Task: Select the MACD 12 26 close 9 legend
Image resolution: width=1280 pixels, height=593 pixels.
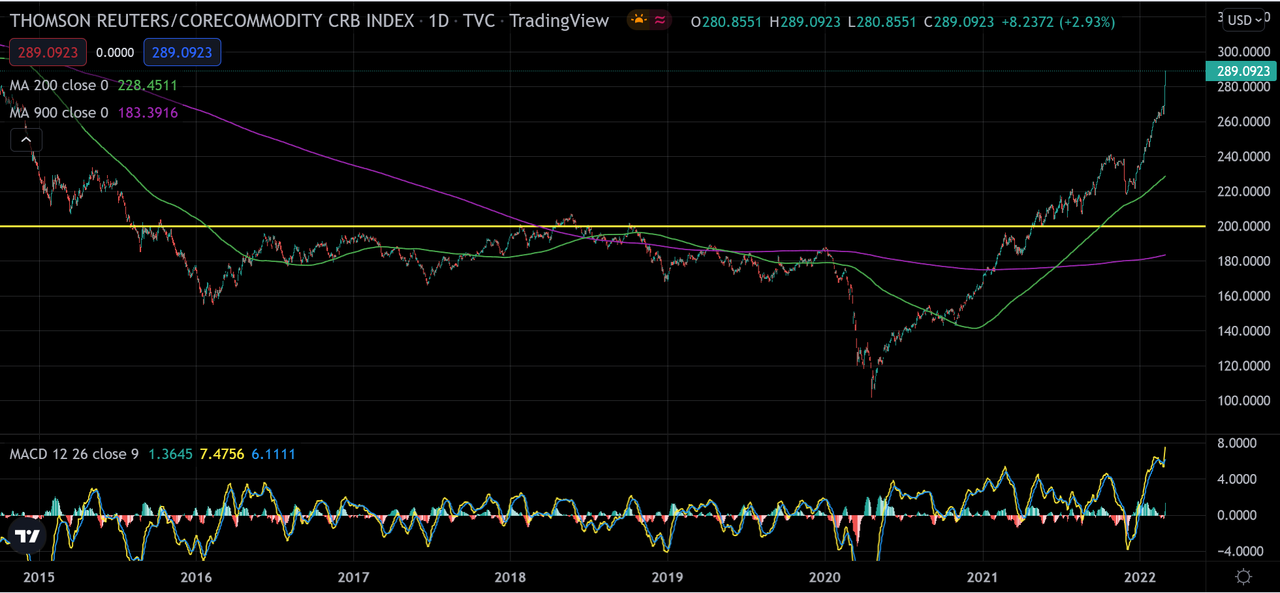Action: click(74, 454)
